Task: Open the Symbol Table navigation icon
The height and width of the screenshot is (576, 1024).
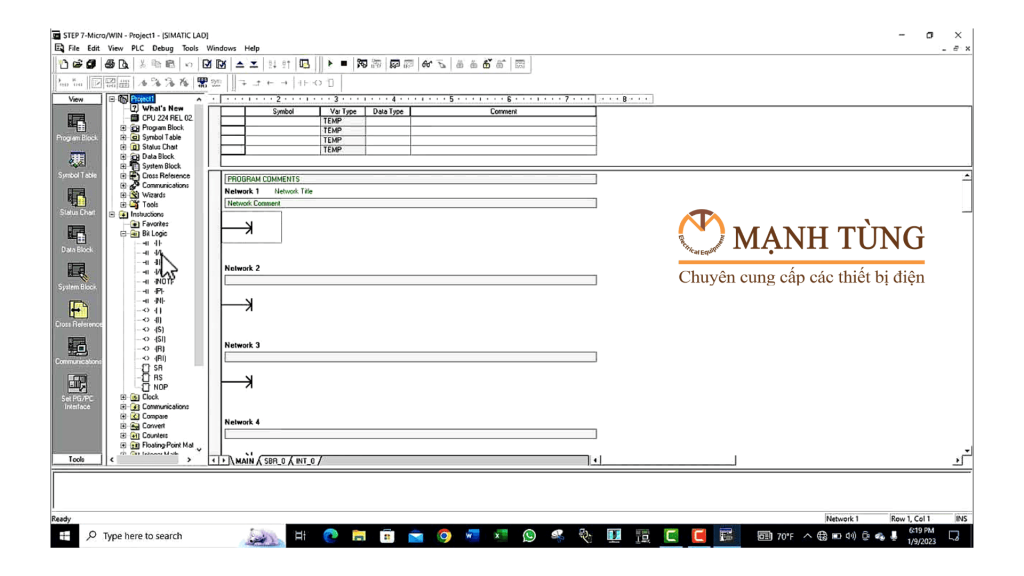Action: (77, 161)
